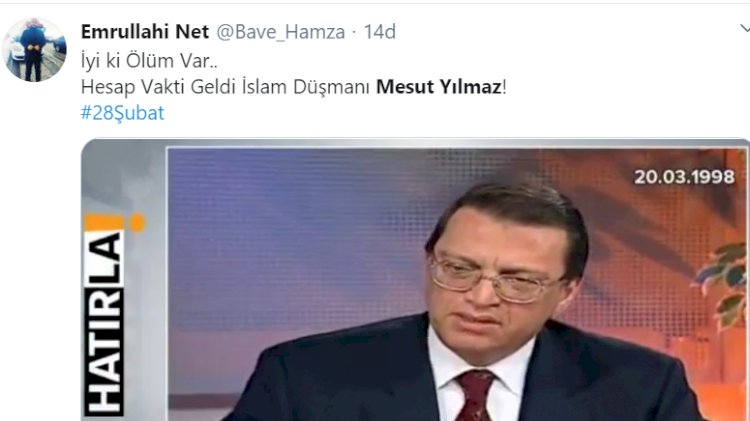Viewport: 750px width, 421px height.
Task: Follow the #28Şubat hashtag
Action: coord(122,113)
